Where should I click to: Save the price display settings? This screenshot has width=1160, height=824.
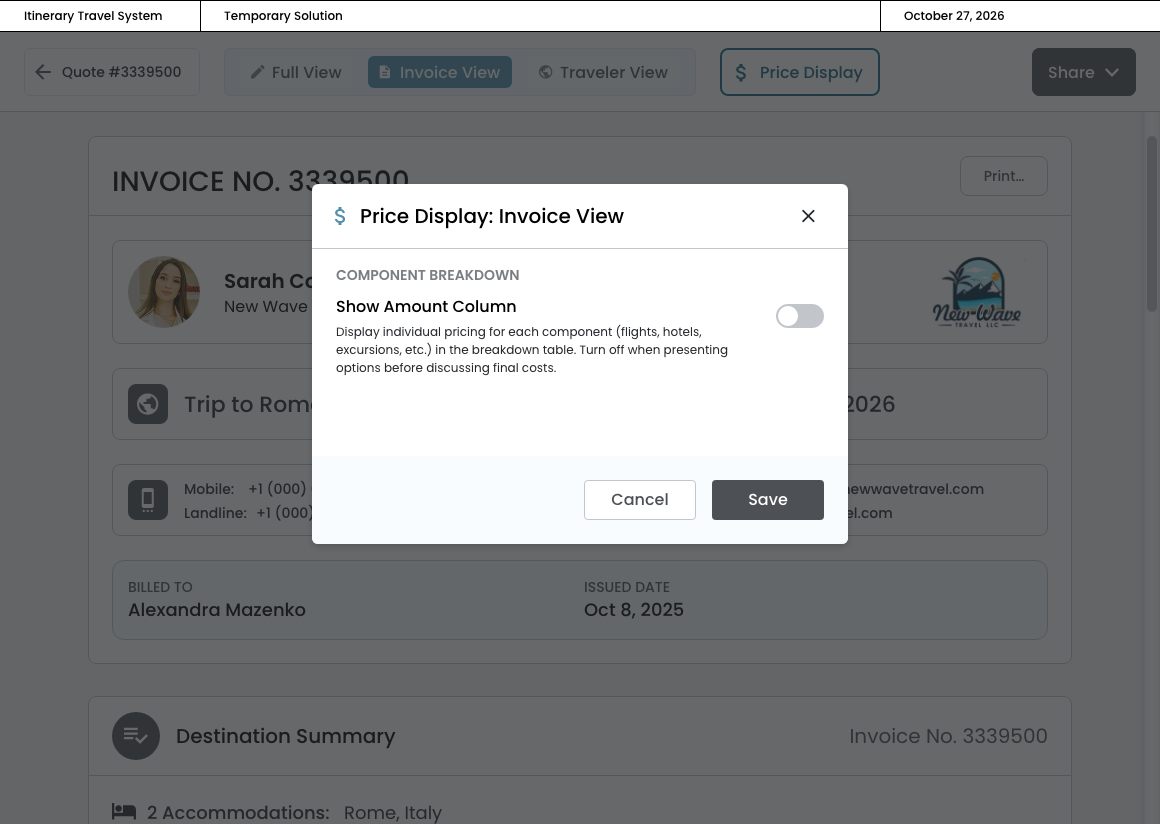tap(767, 500)
